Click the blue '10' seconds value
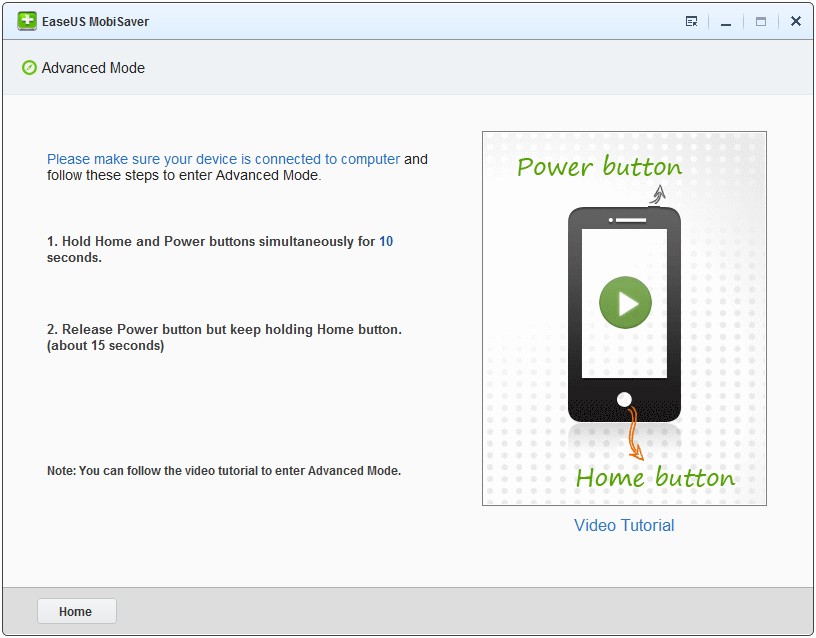The width and height of the screenshot is (816, 638). pos(386,241)
